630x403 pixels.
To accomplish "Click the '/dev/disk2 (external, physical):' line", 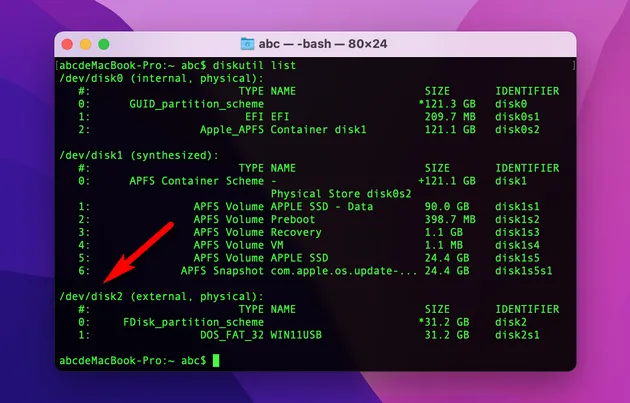I will tap(162, 297).
